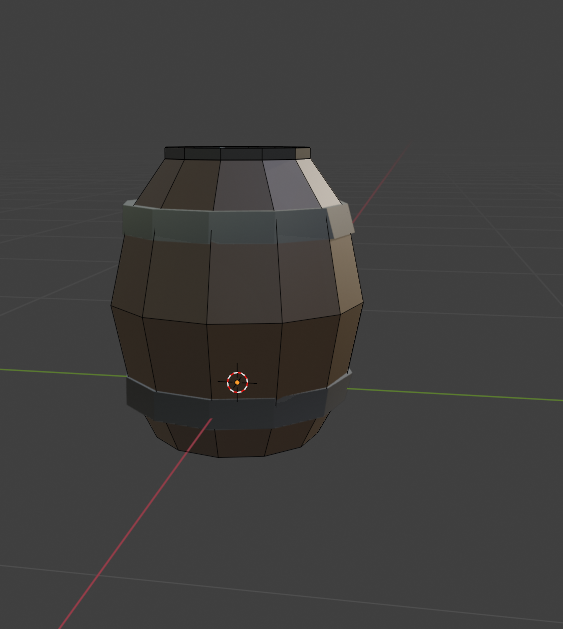Select the brightest lit face near barrel top

coord(319,183)
